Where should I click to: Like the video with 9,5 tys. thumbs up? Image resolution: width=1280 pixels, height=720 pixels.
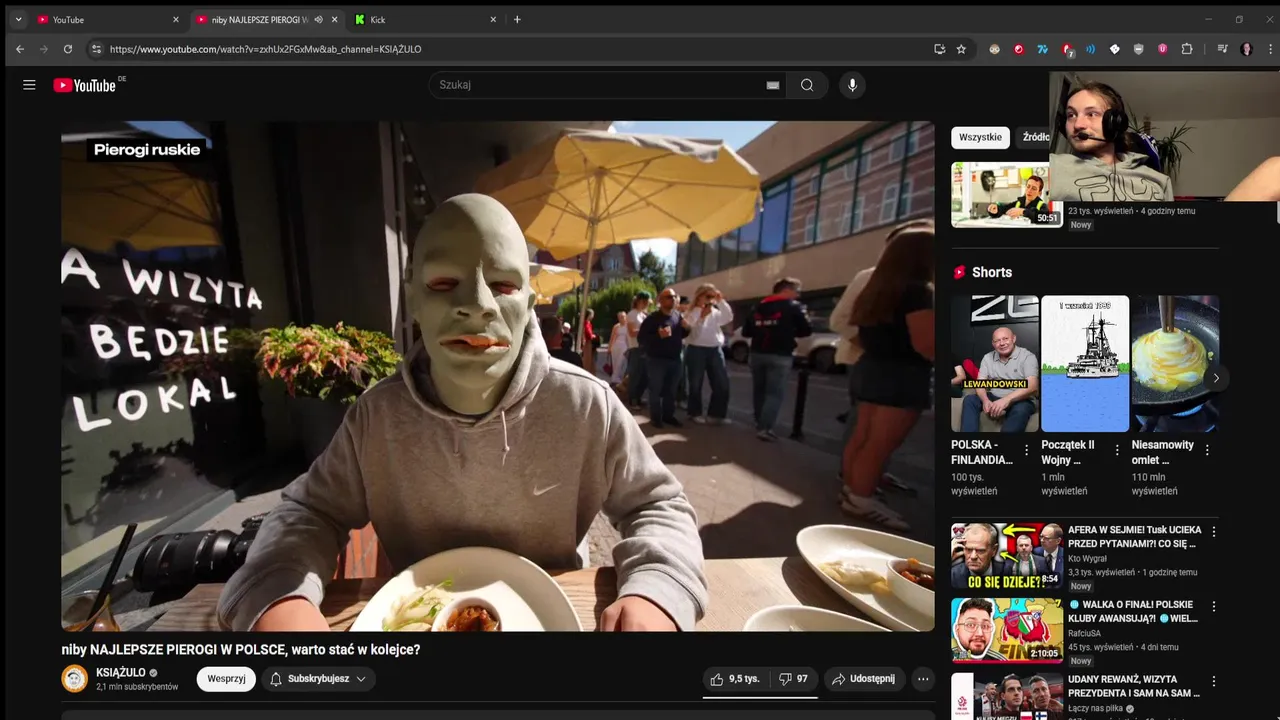[x=736, y=679]
